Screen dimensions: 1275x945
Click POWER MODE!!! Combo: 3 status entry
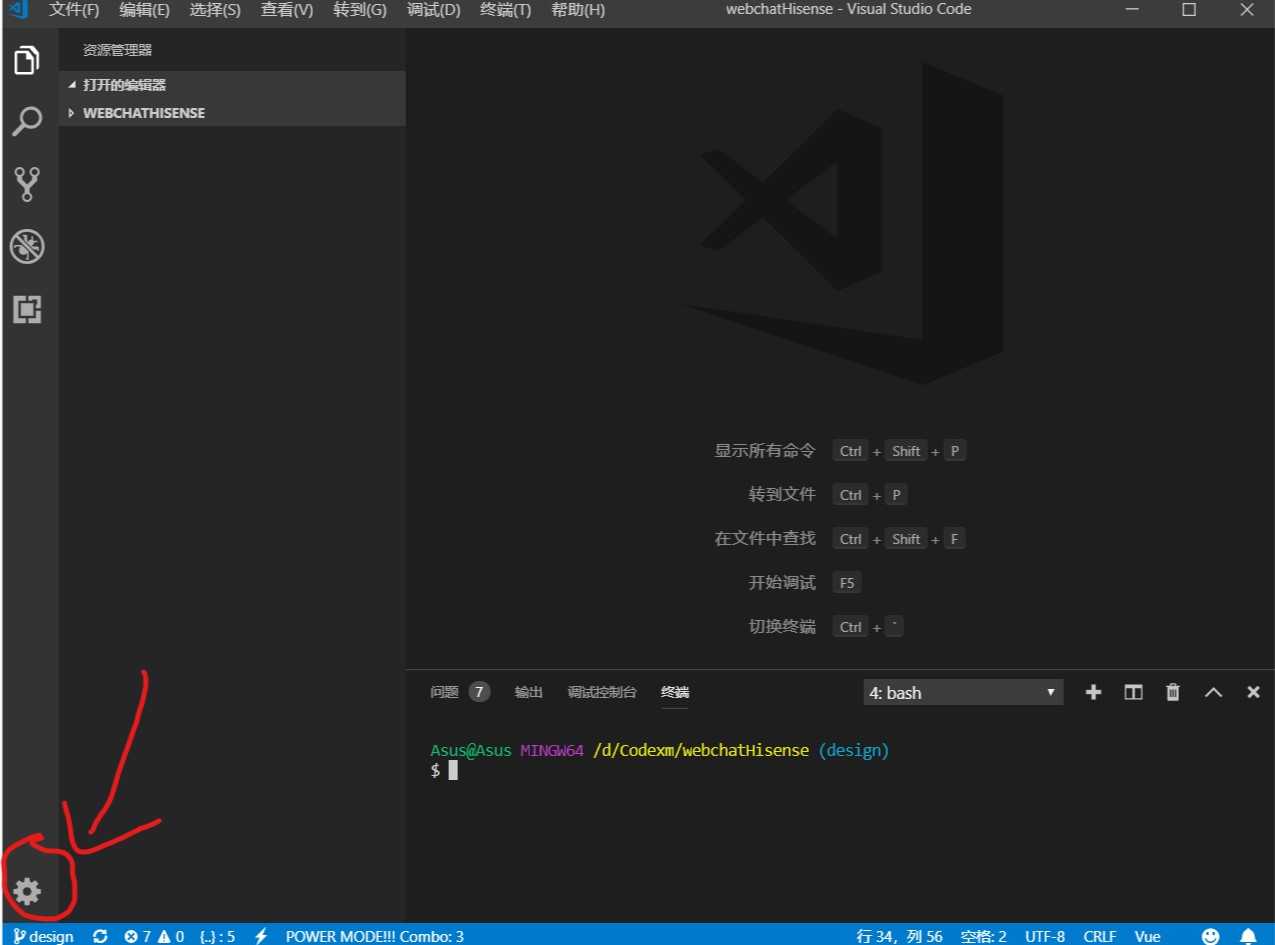tap(375, 936)
